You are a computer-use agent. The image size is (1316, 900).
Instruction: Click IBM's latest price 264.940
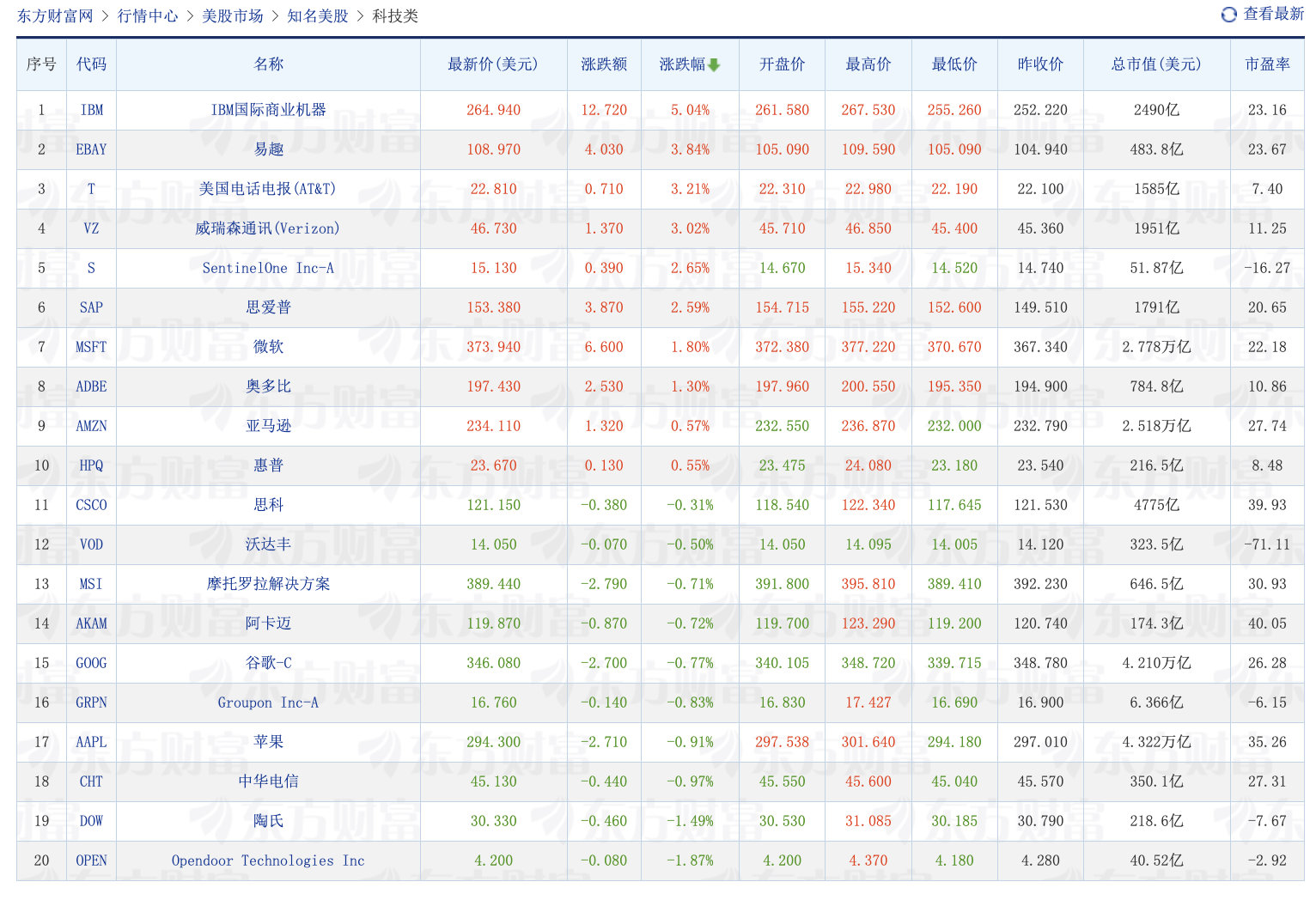tap(493, 110)
